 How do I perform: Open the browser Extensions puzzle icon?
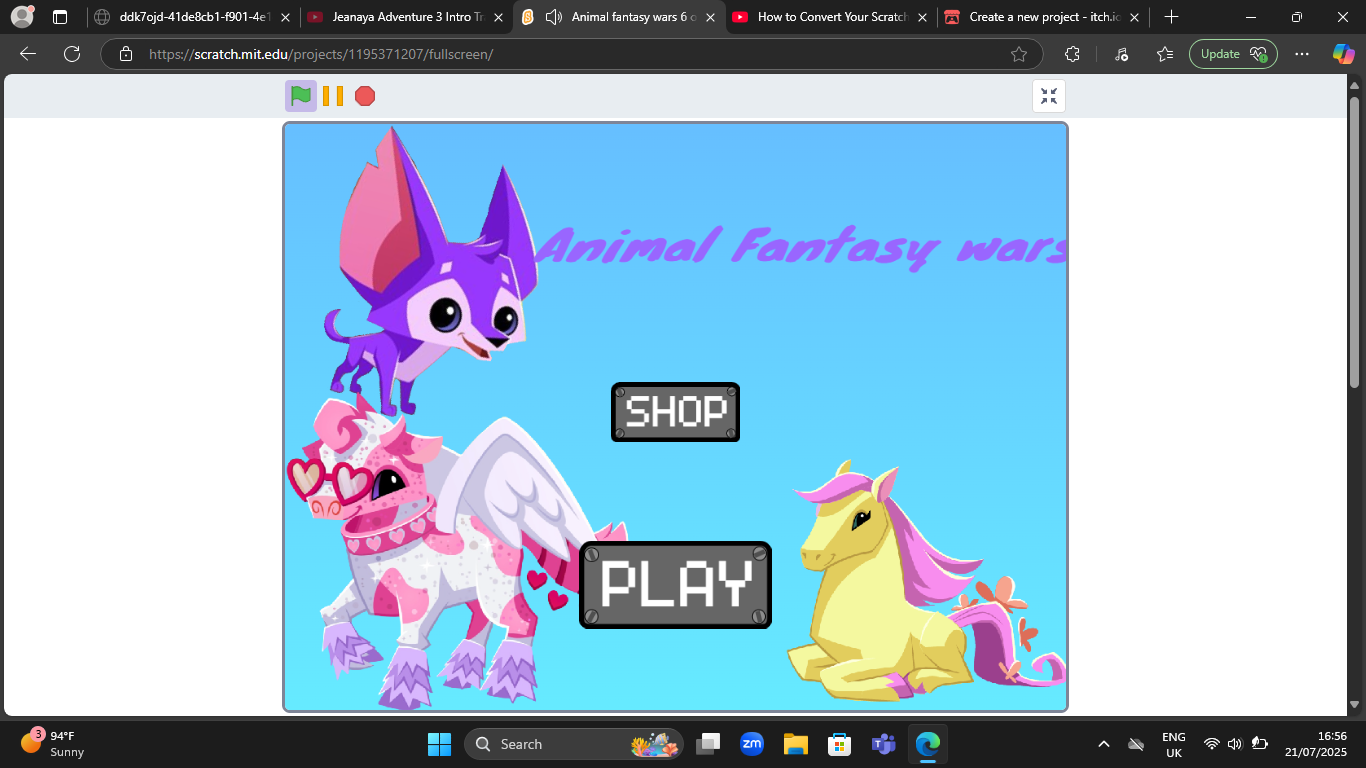[1073, 54]
